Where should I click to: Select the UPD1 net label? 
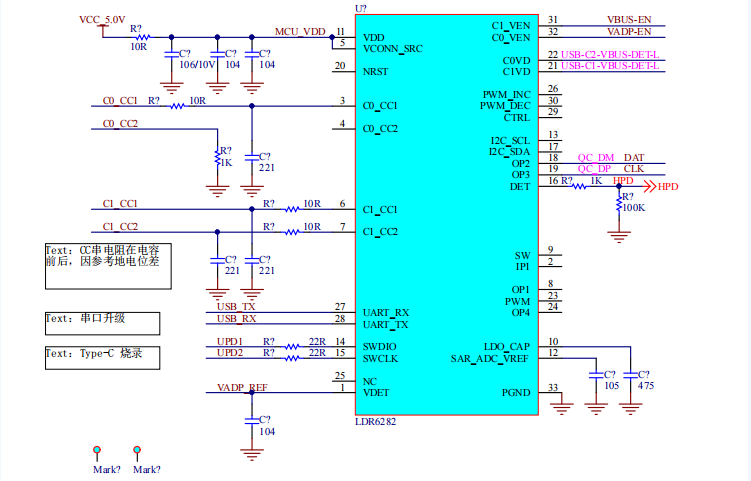tap(230, 342)
